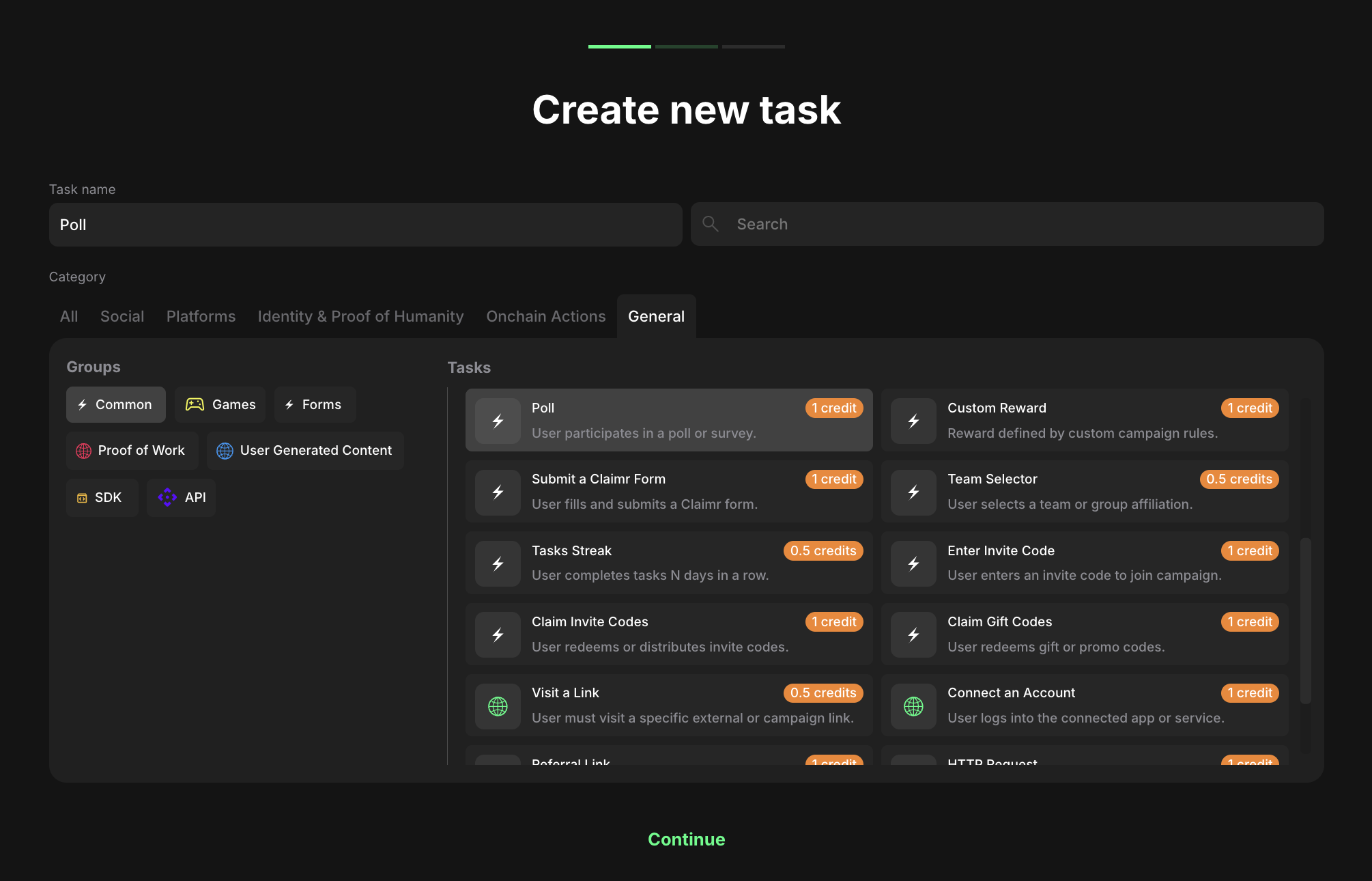Click the lightning icon on Claim Invite Codes
The width and height of the screenshot is (1372, 881).
tap(498, 634)
